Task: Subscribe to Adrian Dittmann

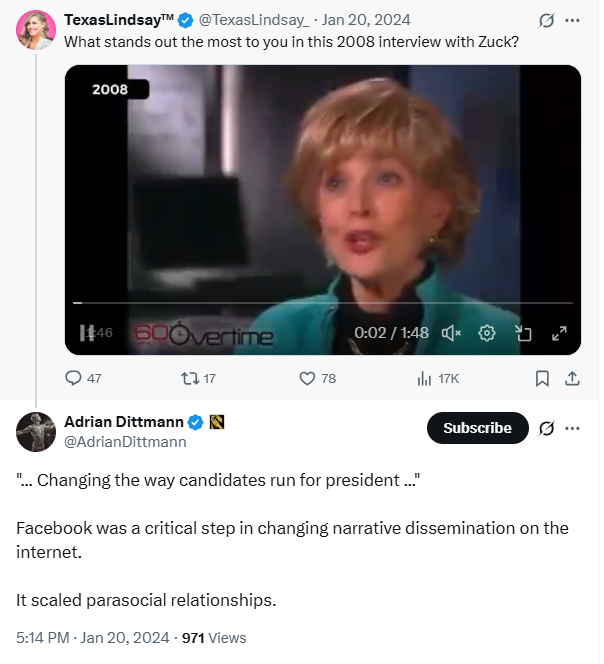Action: [477, 428]
